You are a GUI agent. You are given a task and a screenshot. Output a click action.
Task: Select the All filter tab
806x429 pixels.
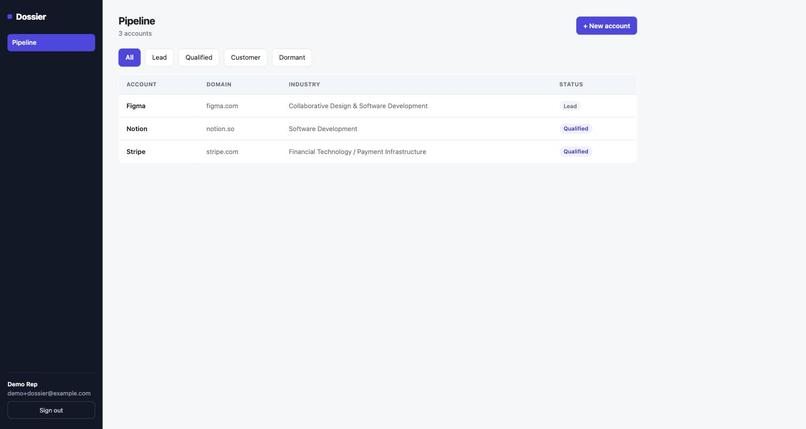[x=129, y=58]
